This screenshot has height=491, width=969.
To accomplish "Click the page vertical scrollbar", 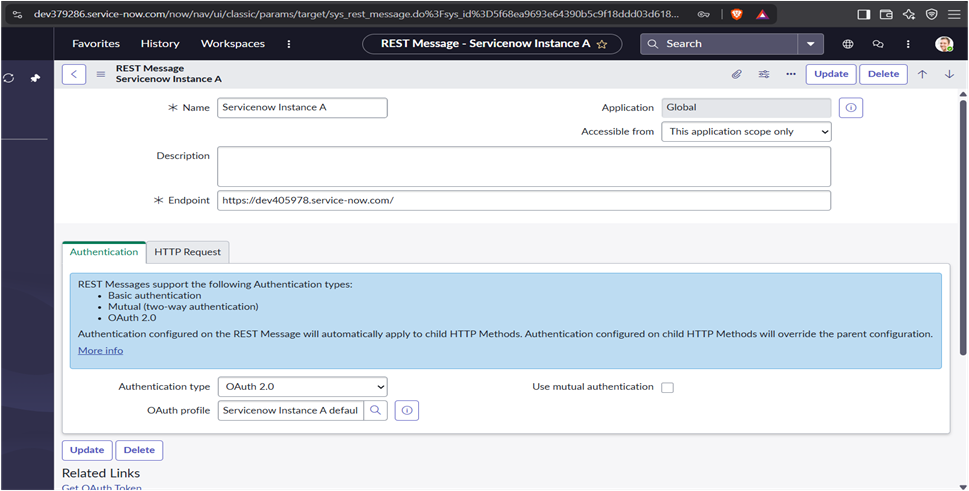I will coord(962,226).
